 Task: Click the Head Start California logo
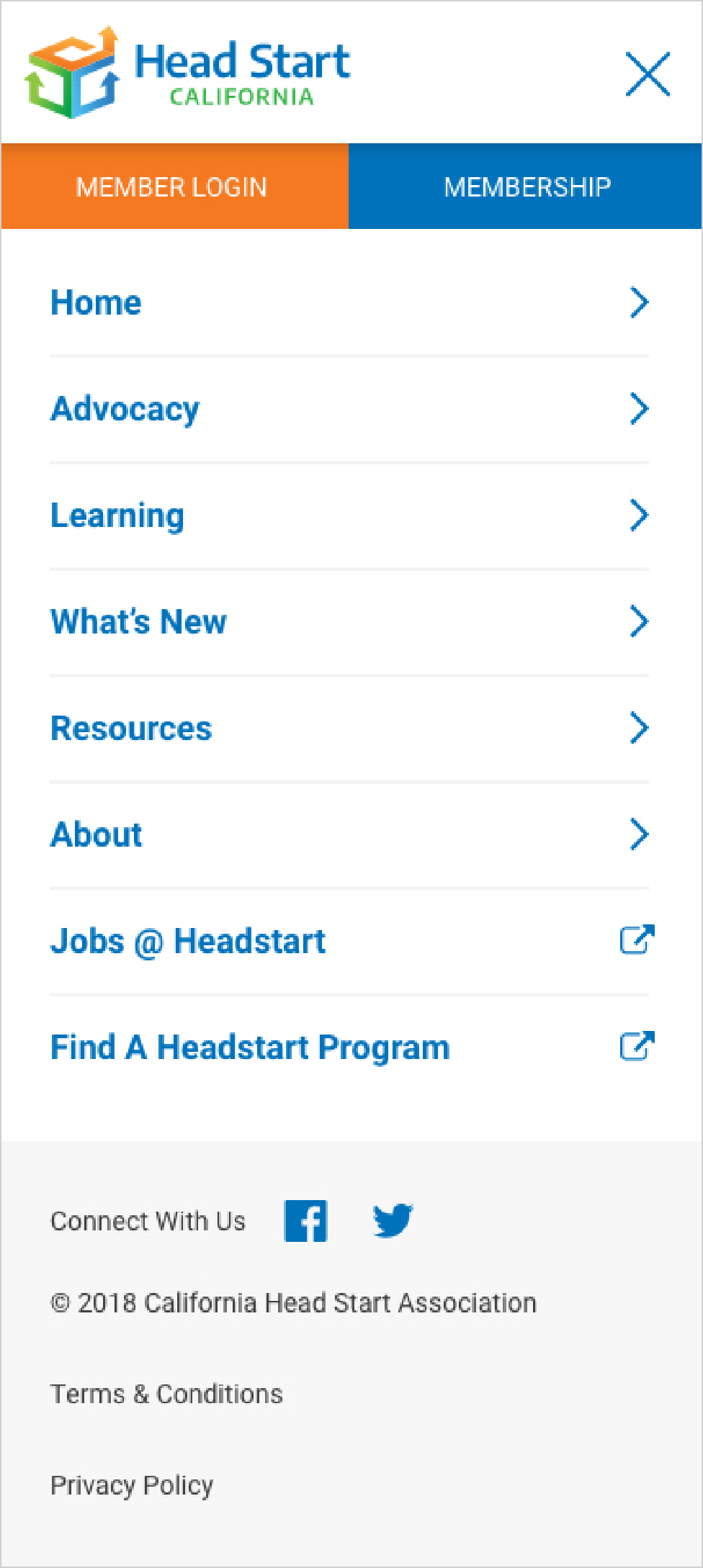click(x=188, y=72)
